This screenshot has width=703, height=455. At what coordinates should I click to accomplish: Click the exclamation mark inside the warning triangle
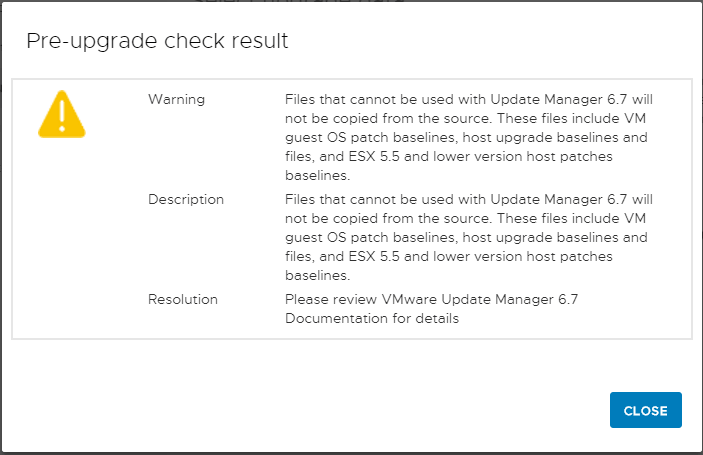62,116
